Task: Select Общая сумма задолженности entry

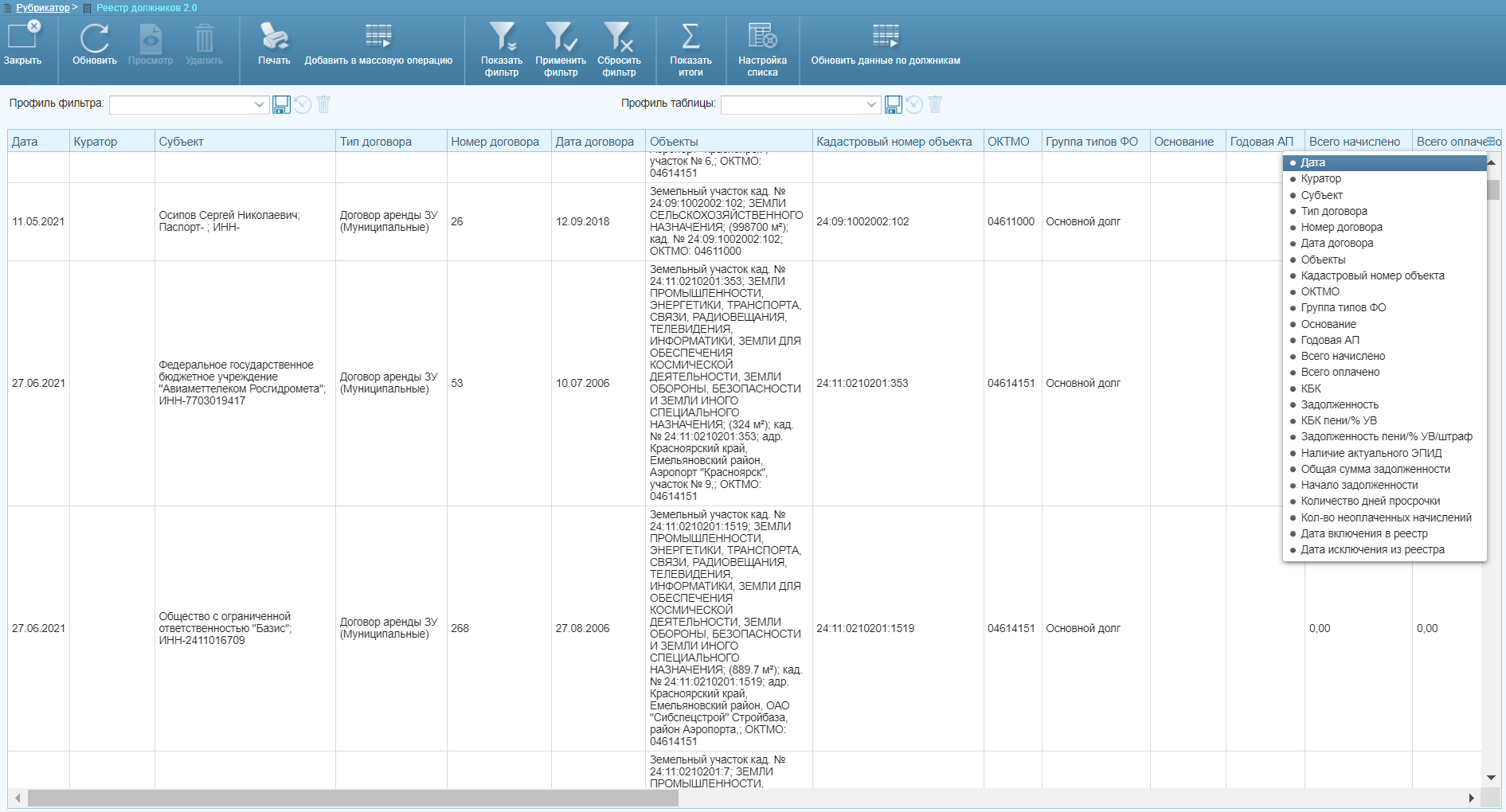Action: tap(1385, 469)
